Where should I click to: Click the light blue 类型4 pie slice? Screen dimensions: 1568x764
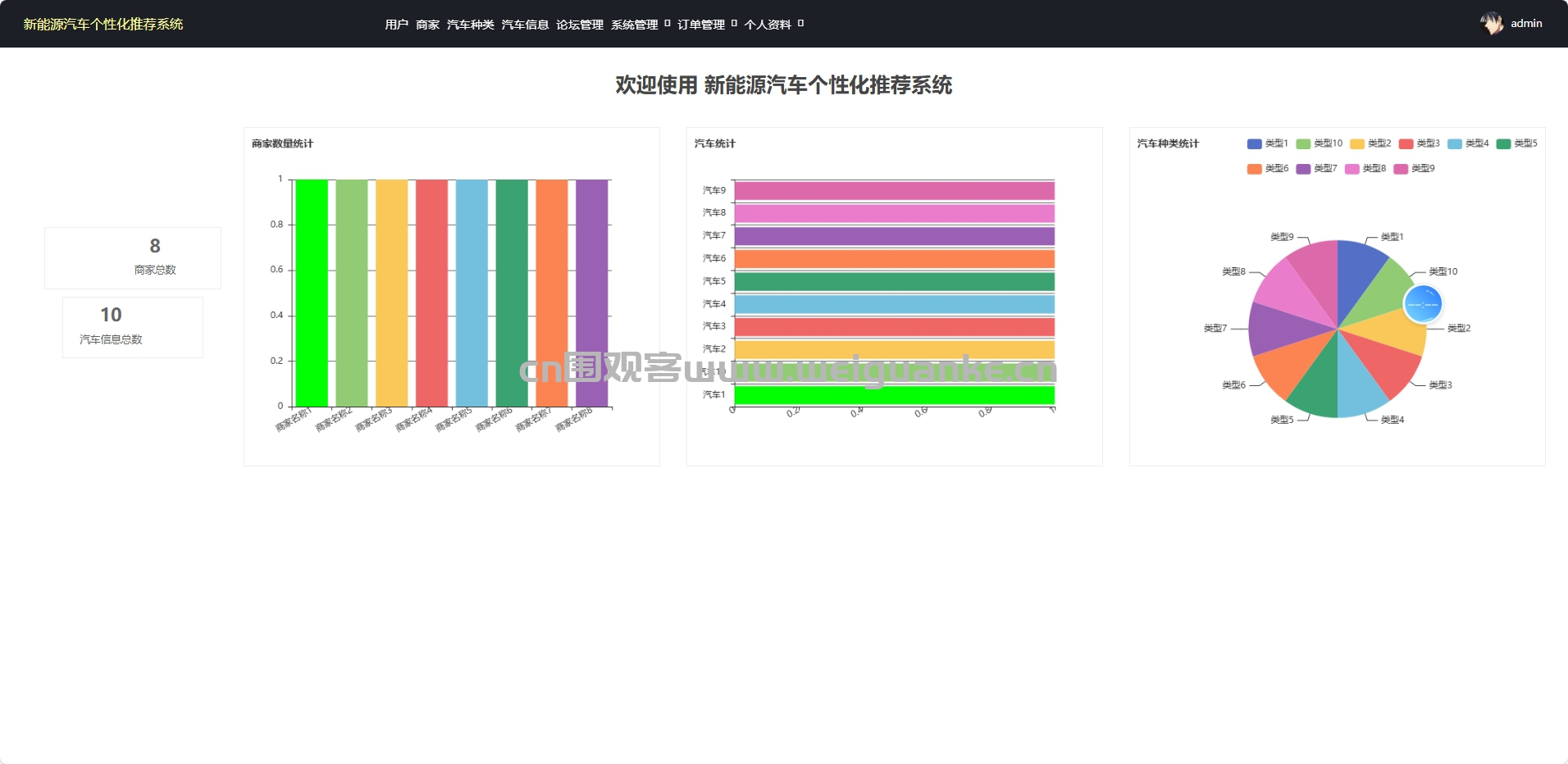[1356, 386]
